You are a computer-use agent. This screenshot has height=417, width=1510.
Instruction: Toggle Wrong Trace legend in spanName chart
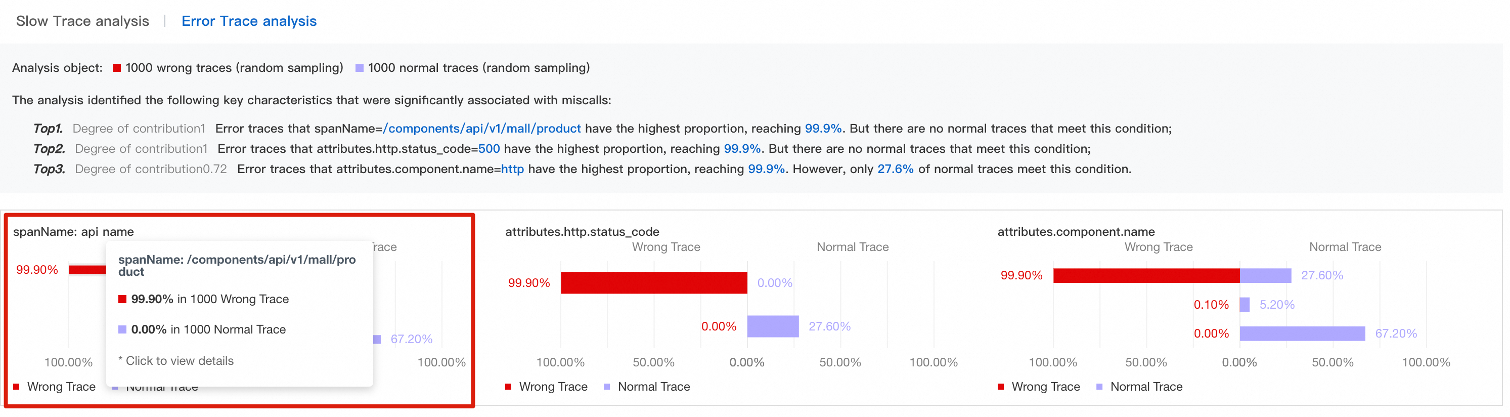click(x=54, y=387)
